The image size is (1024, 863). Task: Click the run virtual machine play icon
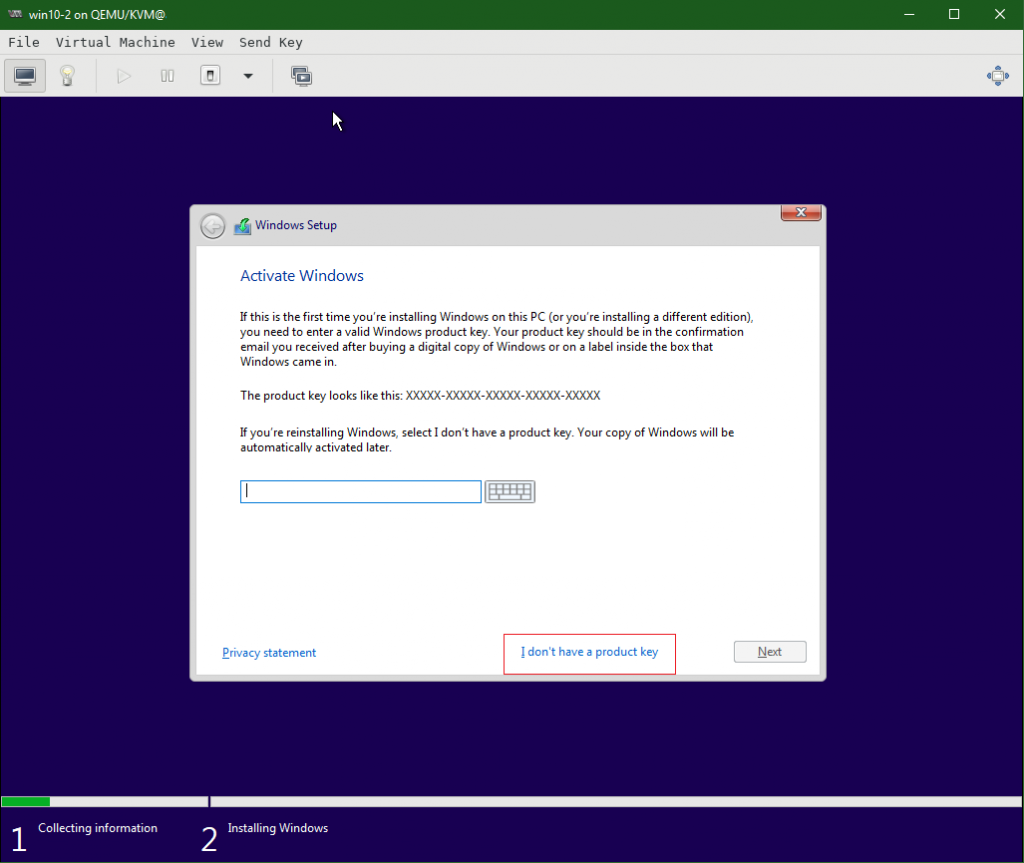[123, 75]
